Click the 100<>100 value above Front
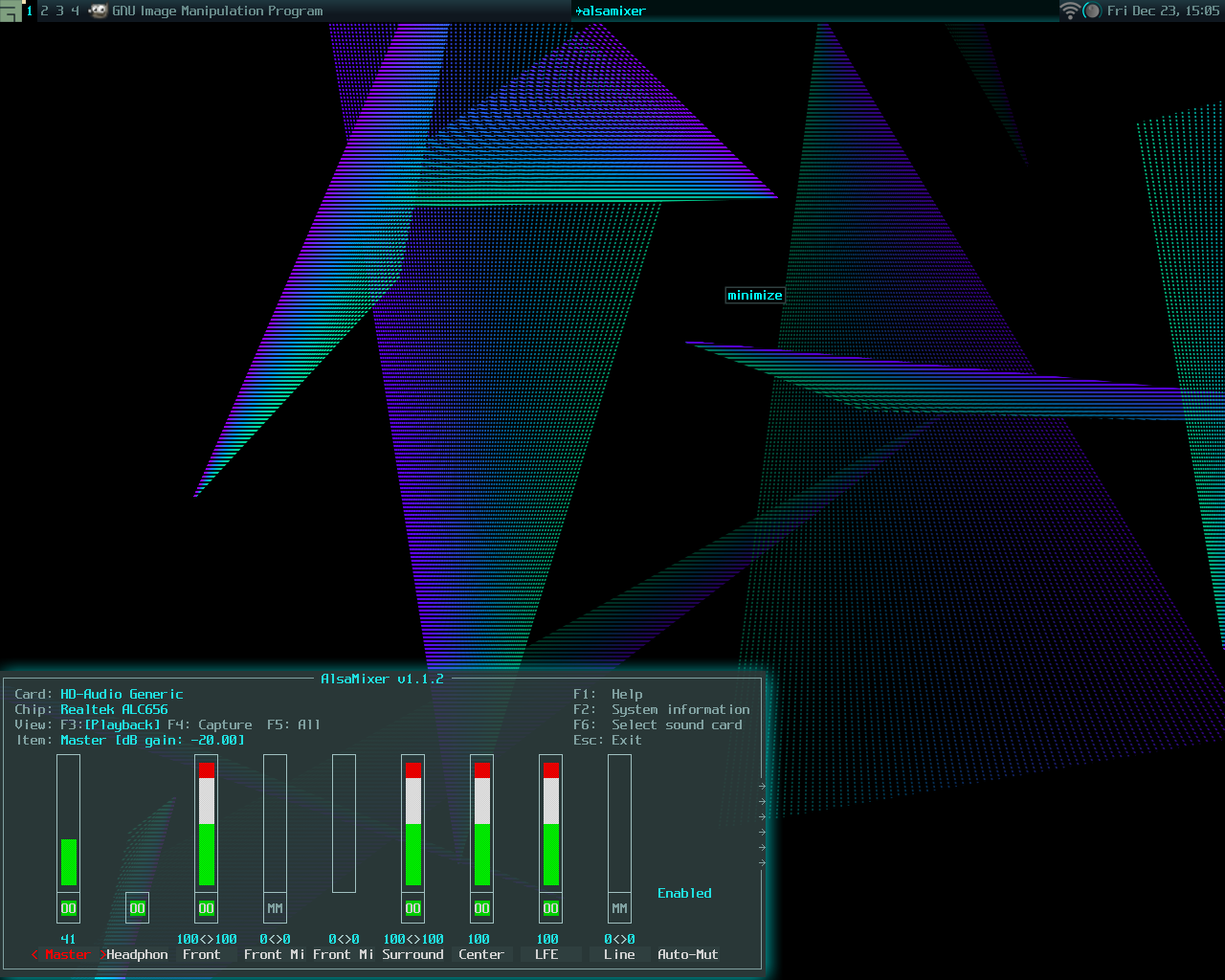The image size is (1225, 980). (207, 940)
